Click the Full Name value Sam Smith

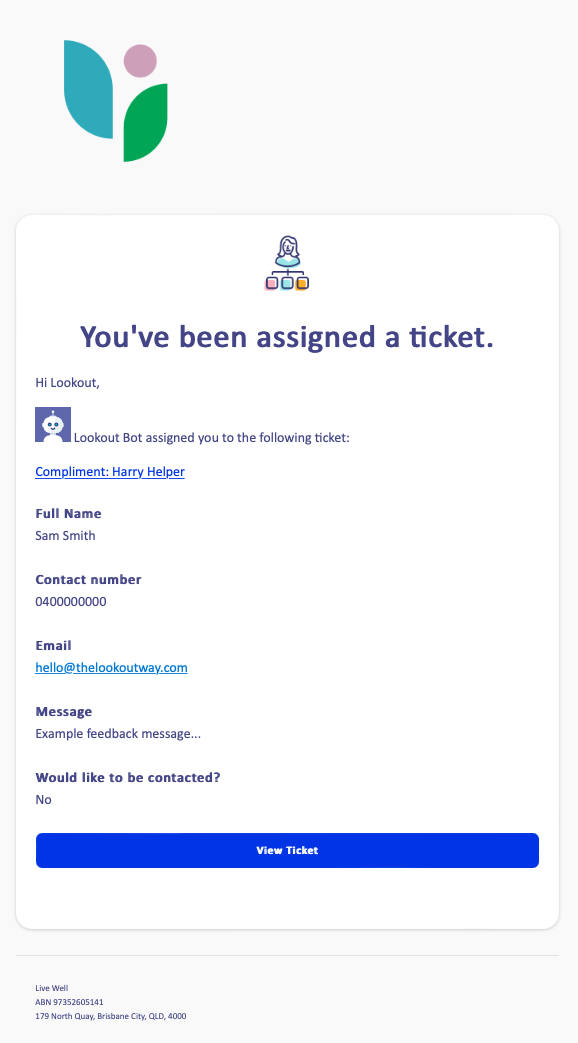pyautogui.click(x=65, y=535)
